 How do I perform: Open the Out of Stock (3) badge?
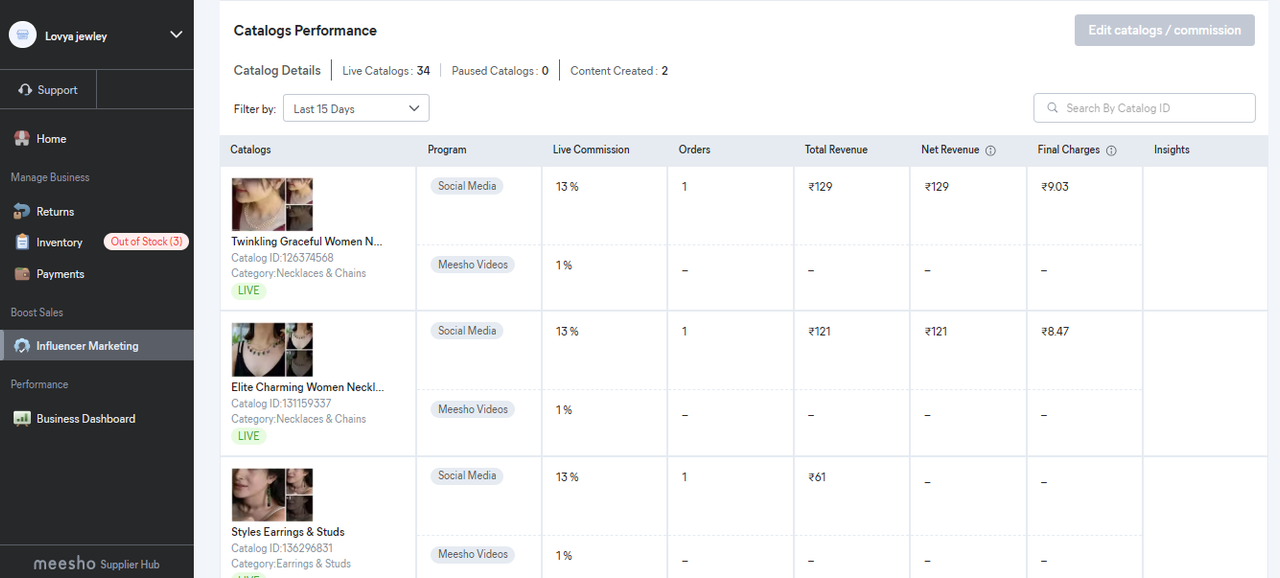pyautogui.click(x=147, y=242)
